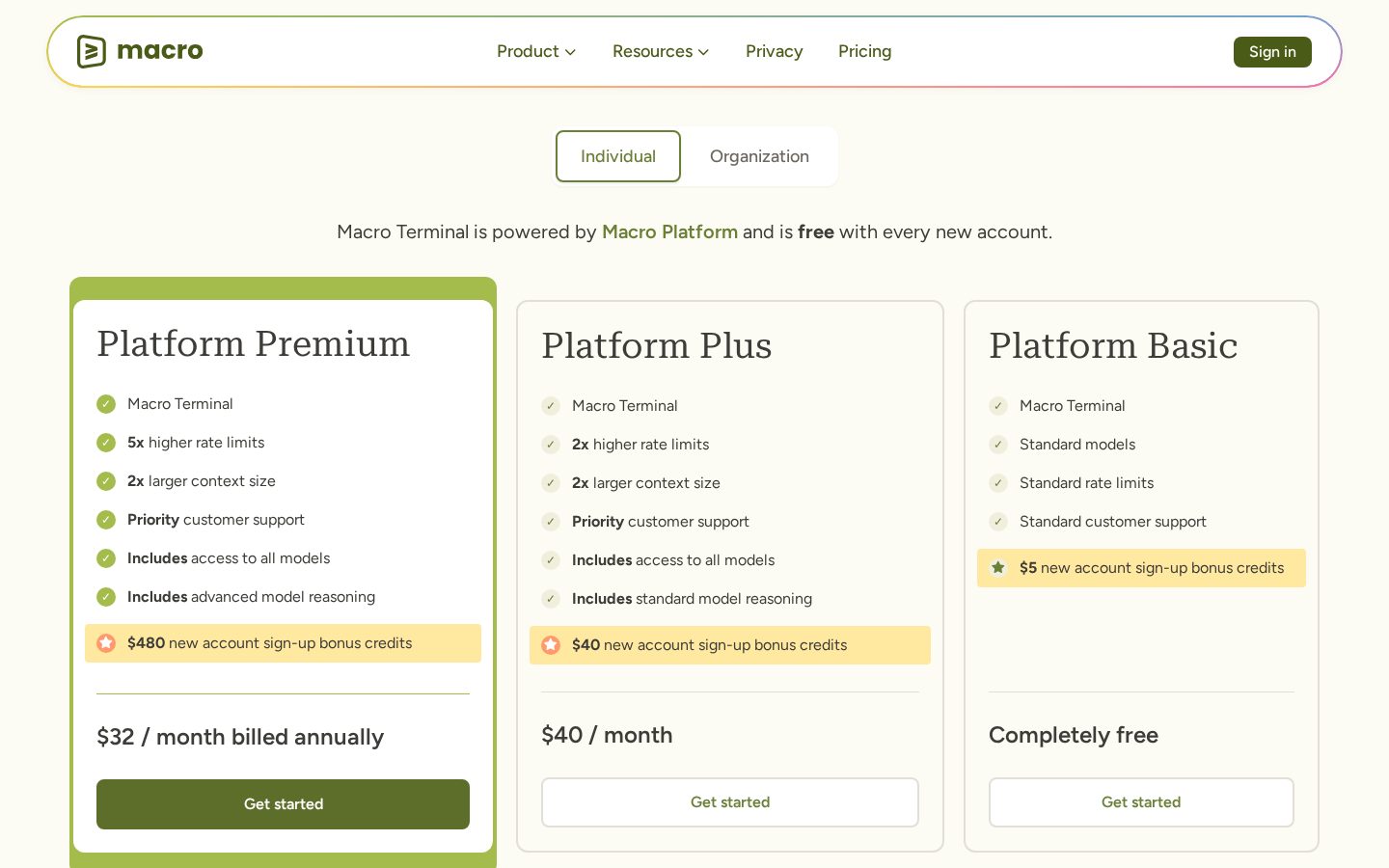Click the advanced model reasoning checkmark
The image size is (1389, 868).
click(106, 597)
